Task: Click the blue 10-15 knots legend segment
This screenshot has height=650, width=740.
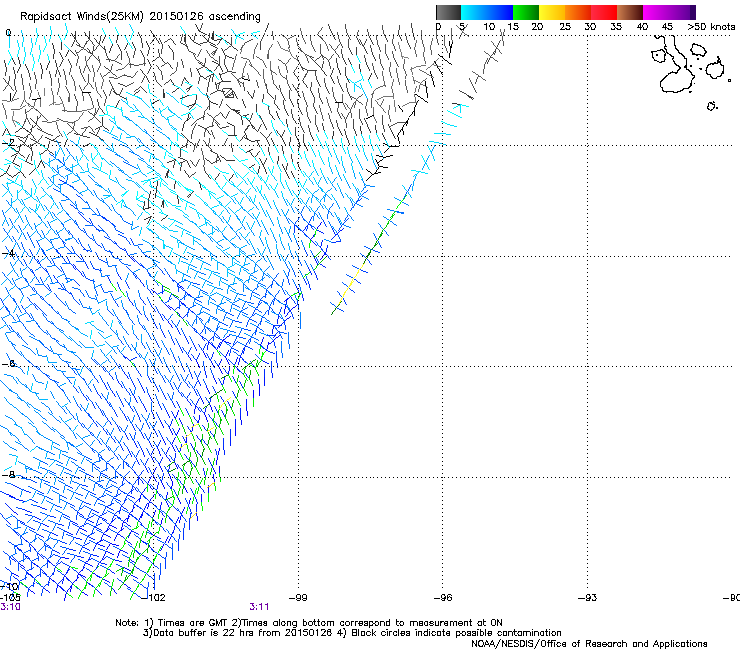Action: tap(500, 12)
